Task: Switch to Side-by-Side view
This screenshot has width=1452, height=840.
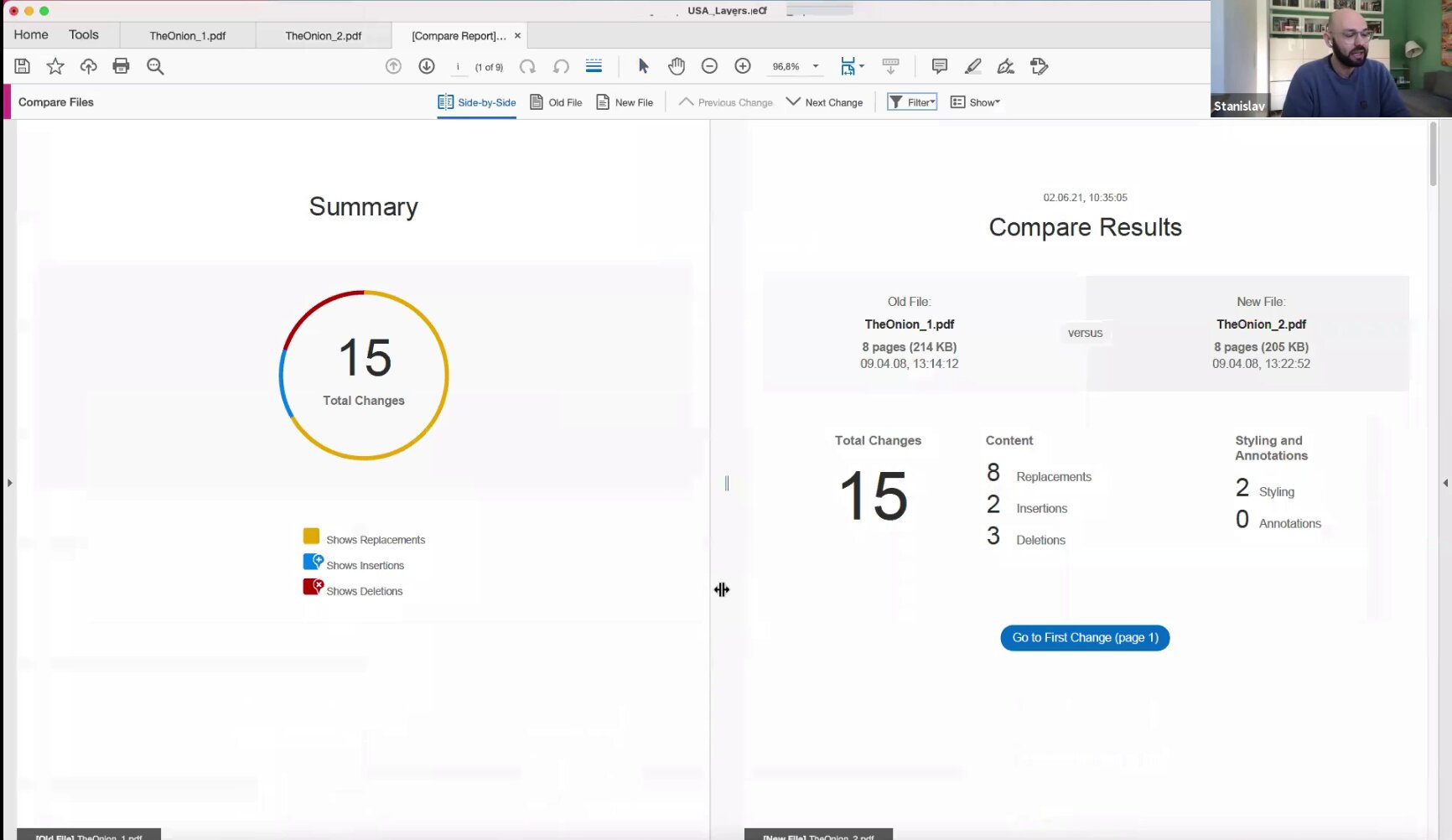Action: [x=477, y=102]
